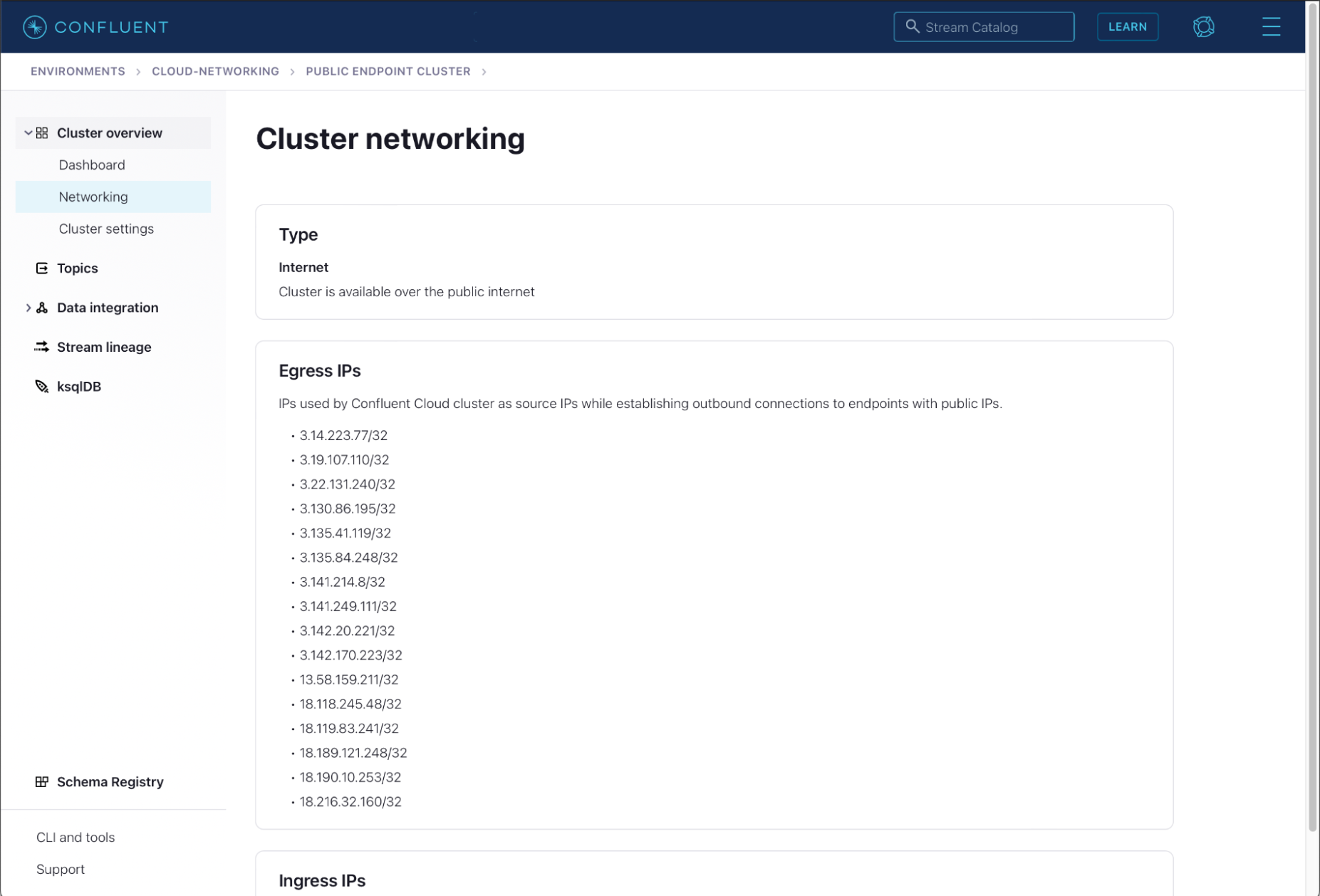Click the Data integration icon
Image resolution: width=1320 pixels, height=896 pixels.
(x=42, y=308)
